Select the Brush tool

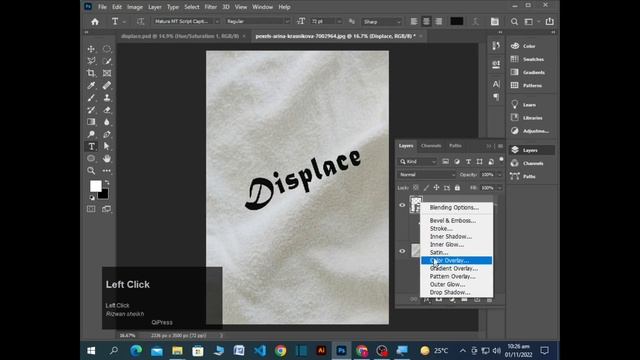[91, 98]
